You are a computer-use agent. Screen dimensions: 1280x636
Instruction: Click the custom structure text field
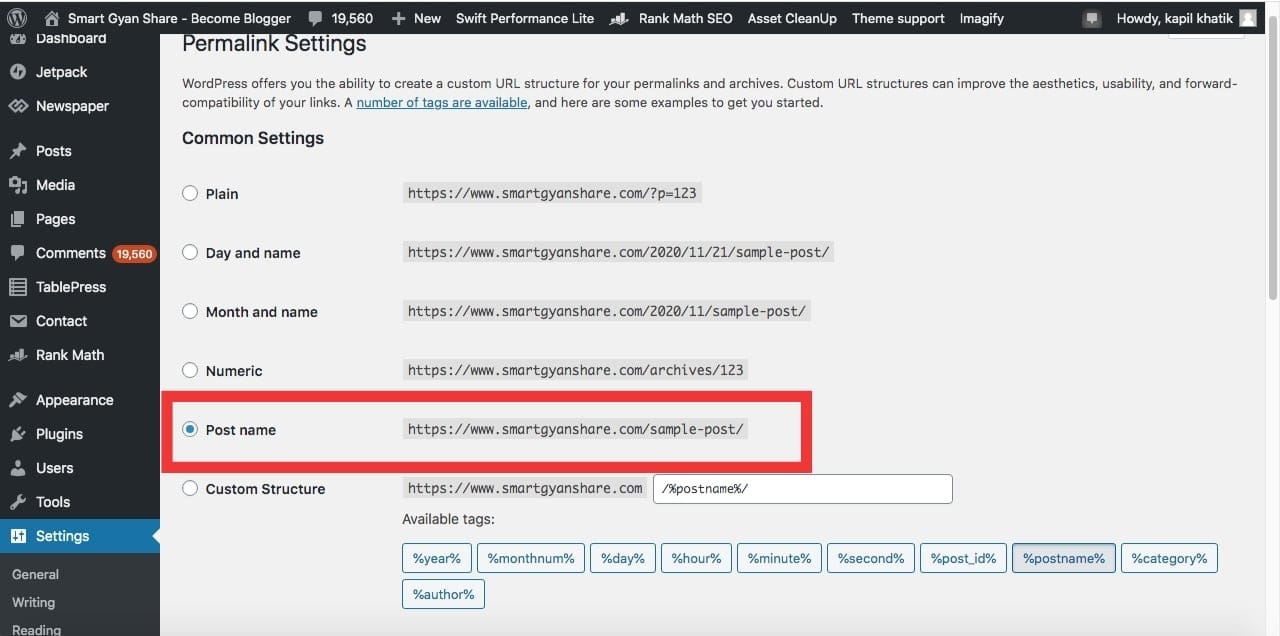[802, 489]
